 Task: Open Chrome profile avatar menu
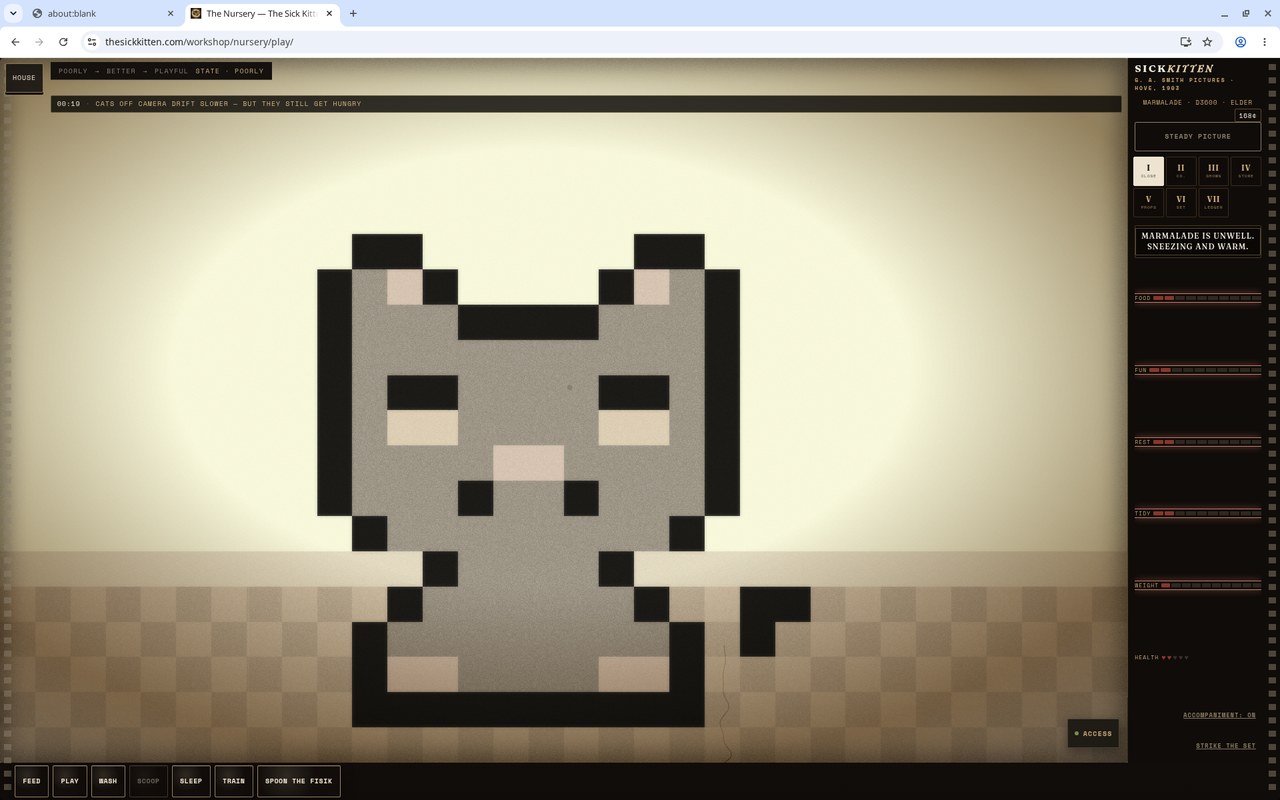(1240, 42)
